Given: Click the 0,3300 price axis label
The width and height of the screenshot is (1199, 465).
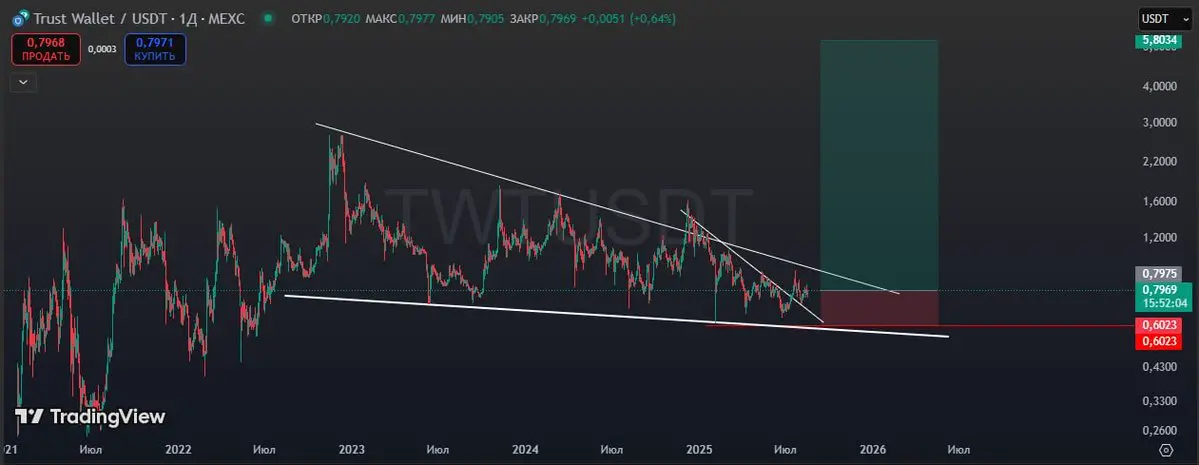Looking at the screenshot, I should tap(1160, 401).
